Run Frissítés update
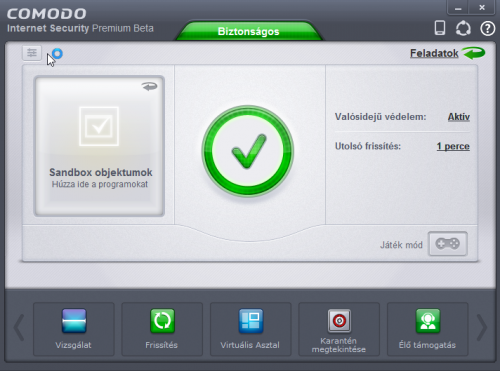This screenshot has height=371, width=500. 162,329
